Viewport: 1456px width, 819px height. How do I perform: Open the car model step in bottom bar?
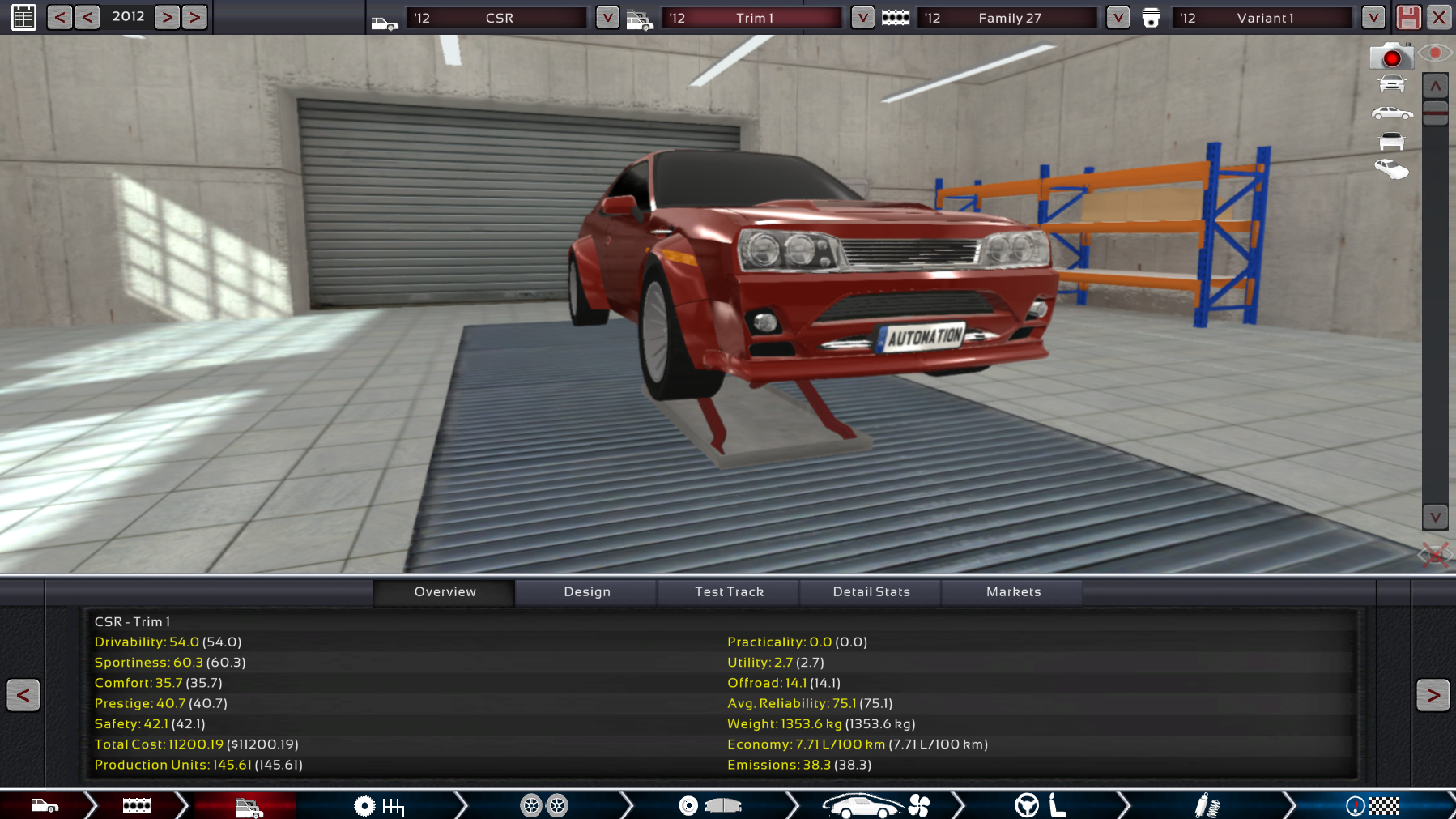tap(45, 806)
